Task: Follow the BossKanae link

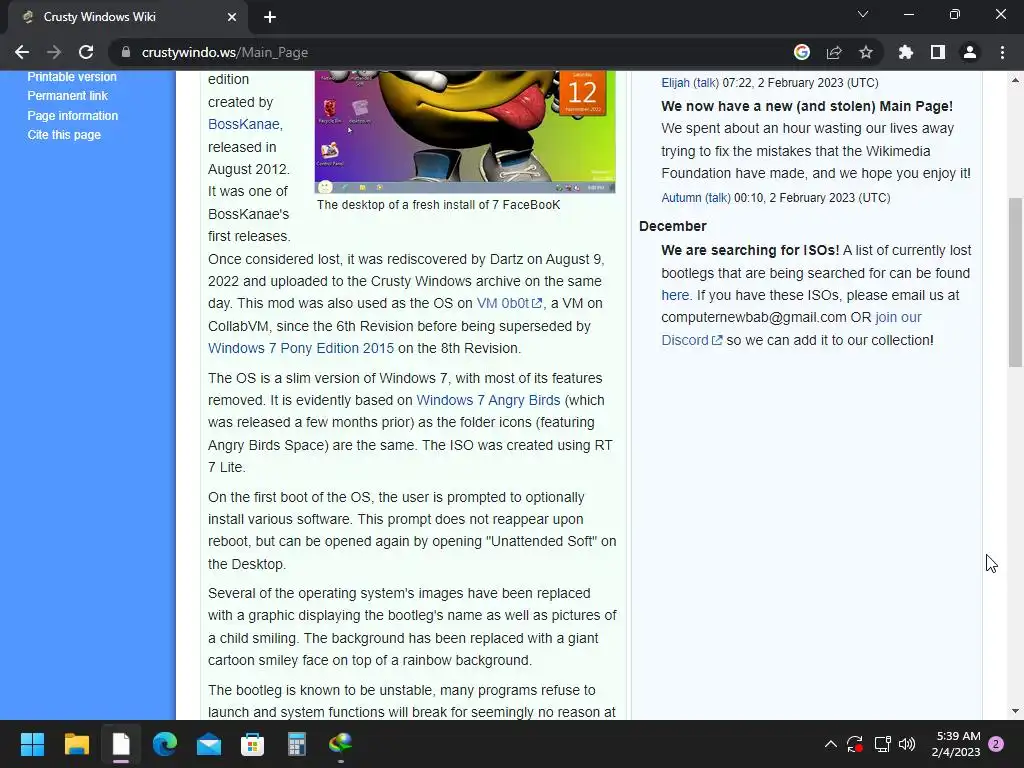Action: (244, 124)
